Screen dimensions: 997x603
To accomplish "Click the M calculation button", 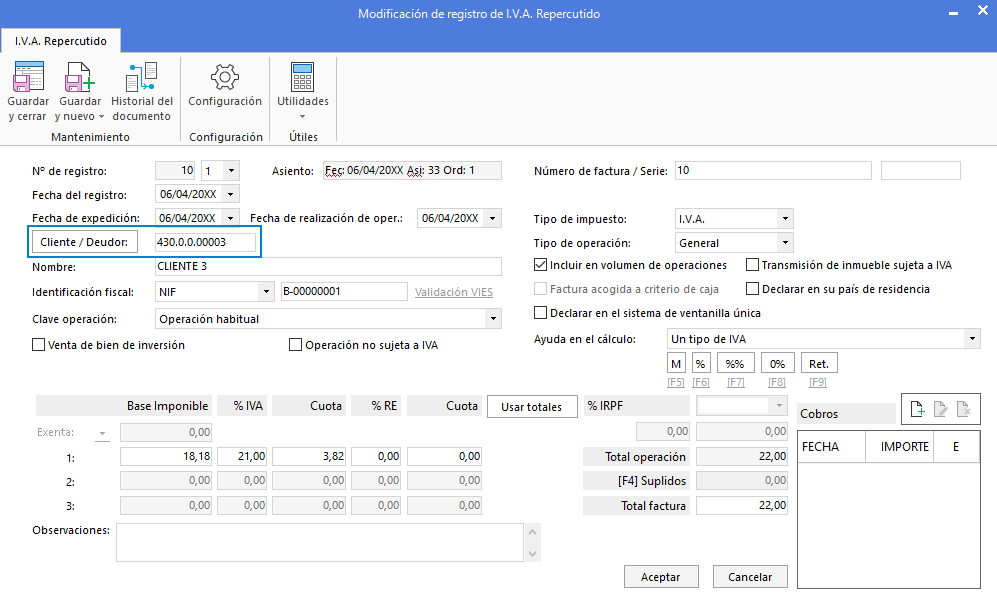I will coord(676,364).
